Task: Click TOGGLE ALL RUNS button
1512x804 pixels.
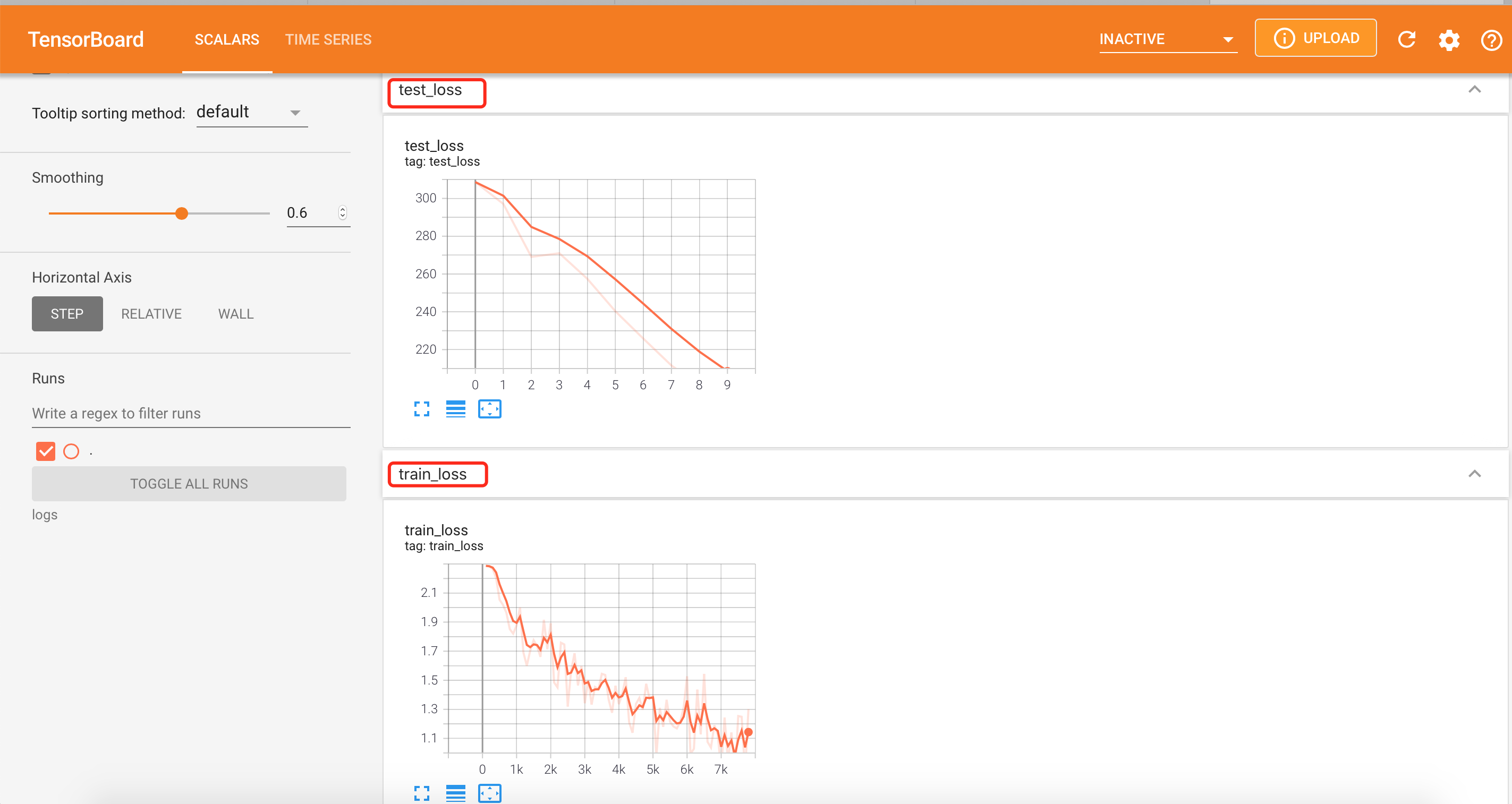Action: click(x=189, y=484)
